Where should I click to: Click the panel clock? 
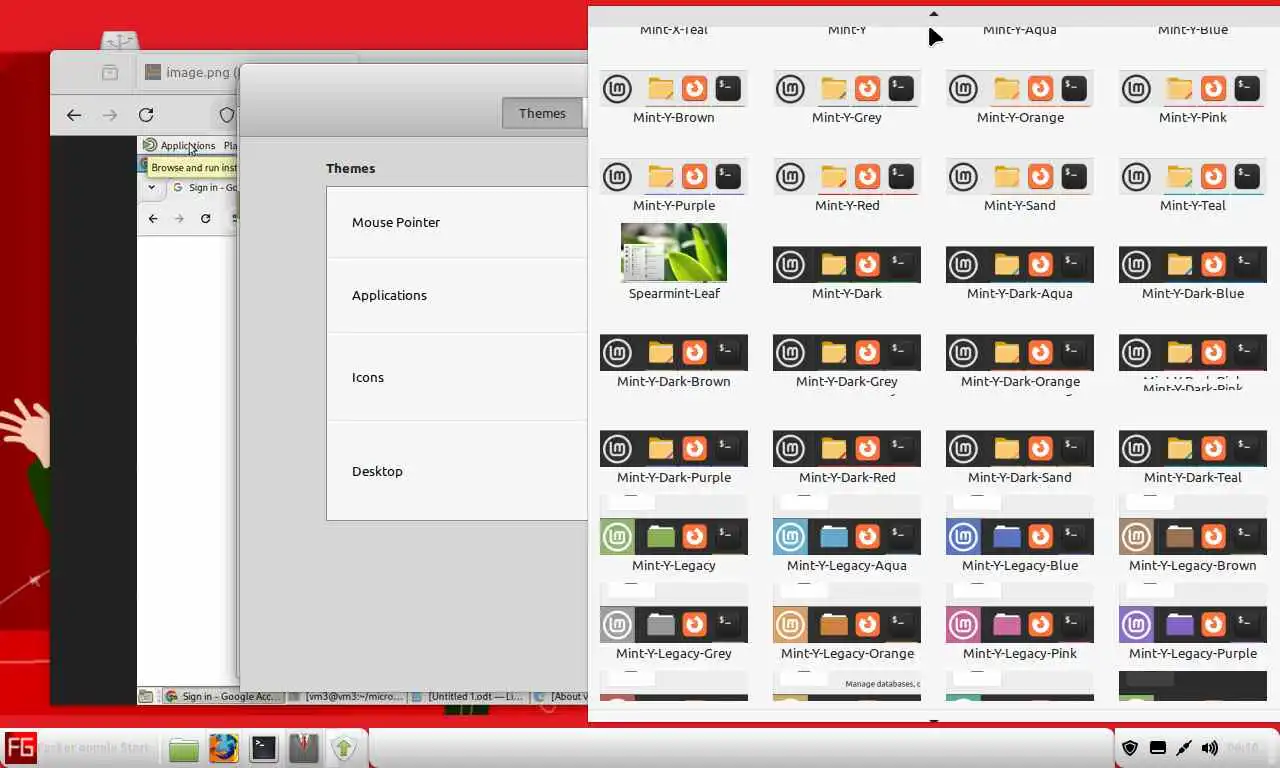(x=1243, y=748)
